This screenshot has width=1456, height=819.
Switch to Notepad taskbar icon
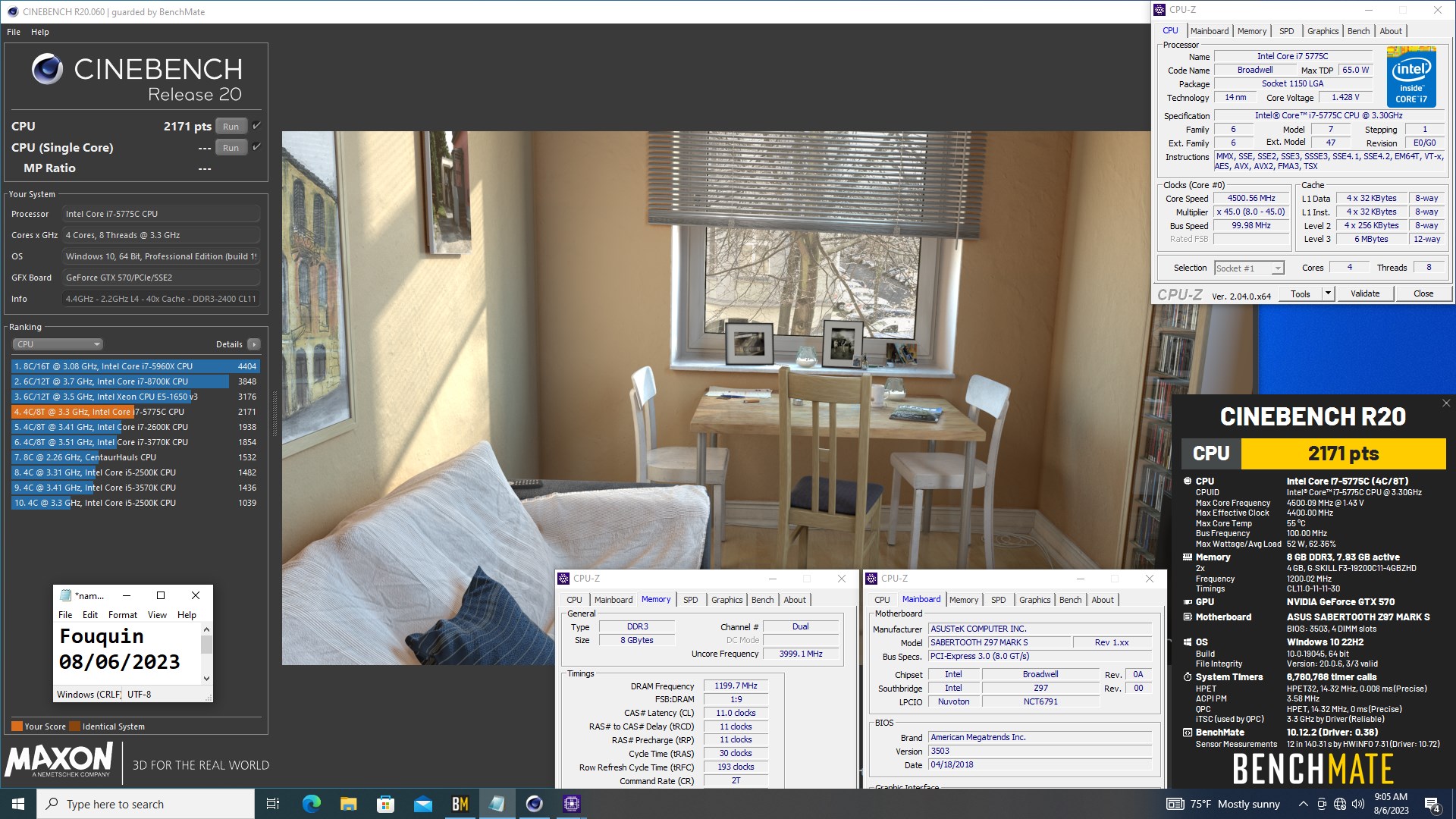click(497, 804)
